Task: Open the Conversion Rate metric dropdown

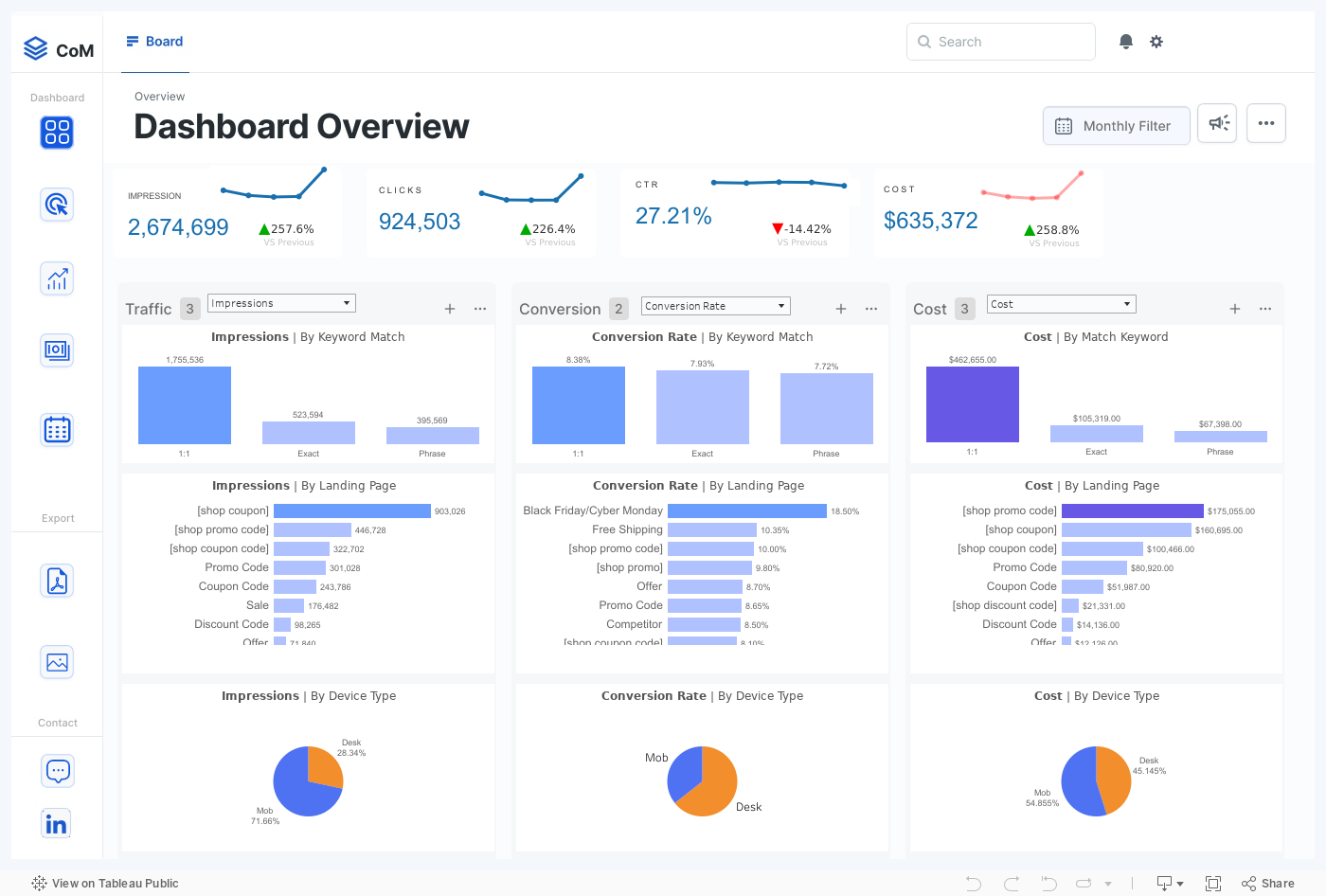Action: coord(716,306)
